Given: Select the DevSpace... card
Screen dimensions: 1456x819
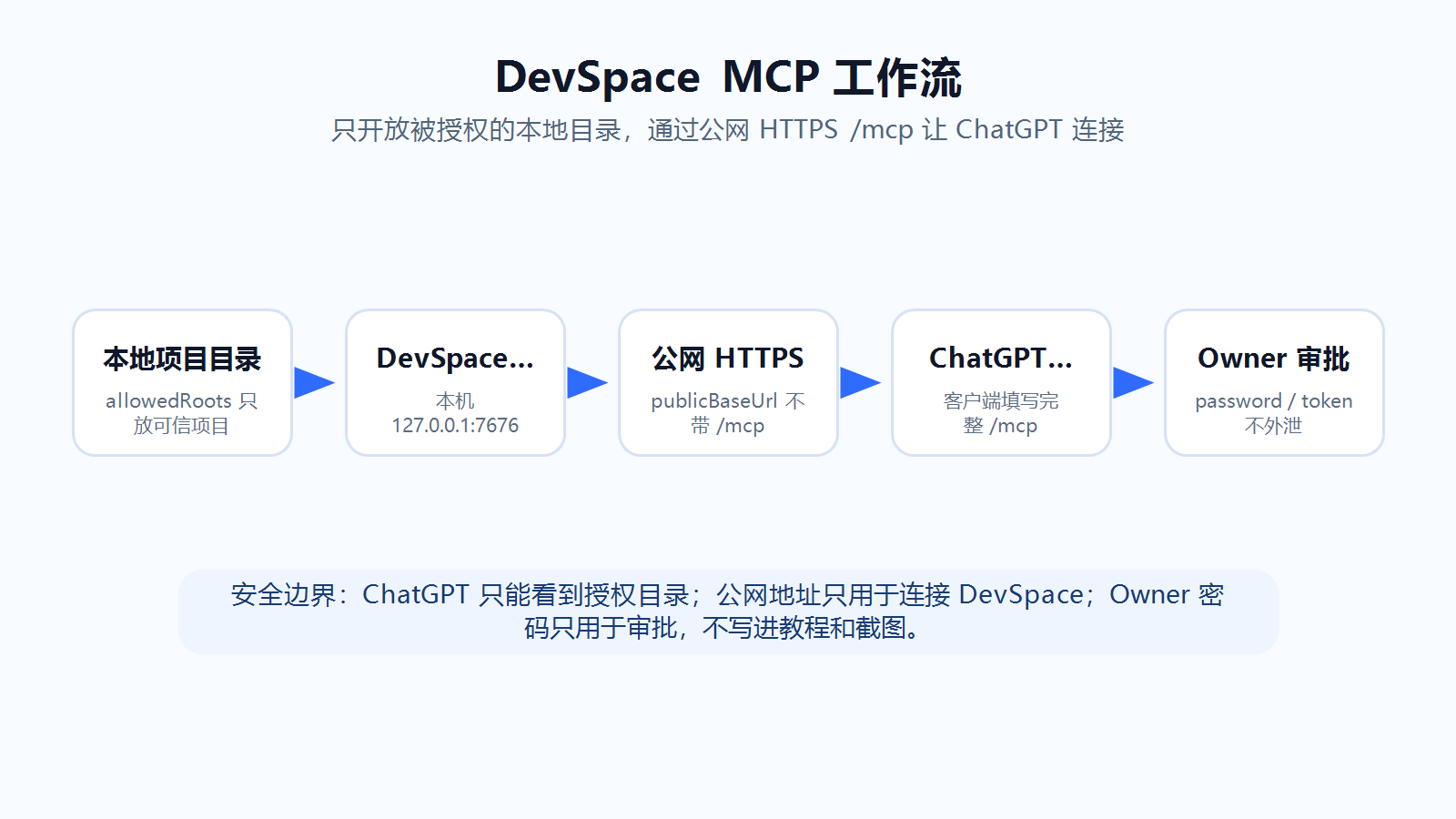Looking at the screenshot, I should click(x=455, y=382).
